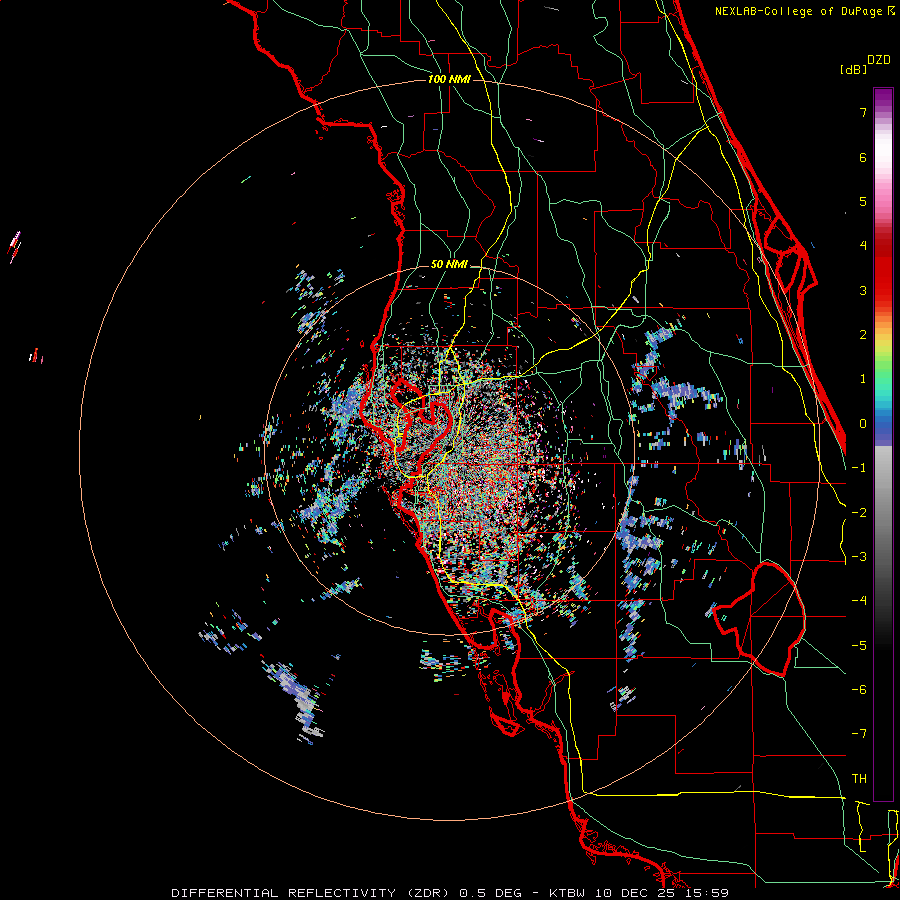
Task: Click the [dB] unit label
Action: click(854, 69)
